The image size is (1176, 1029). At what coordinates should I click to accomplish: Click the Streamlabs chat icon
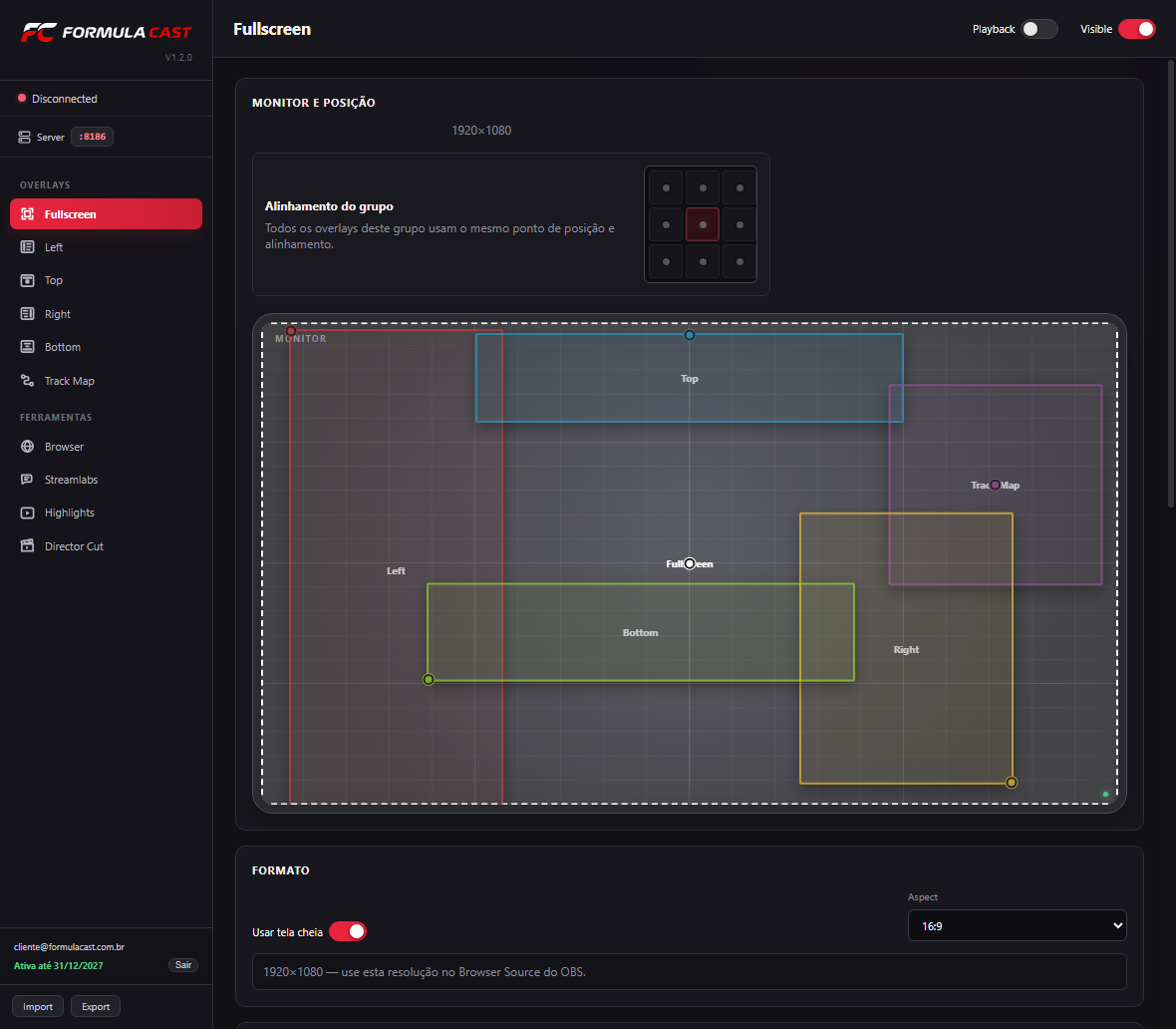pyautogui.click(x=27, y=480)
